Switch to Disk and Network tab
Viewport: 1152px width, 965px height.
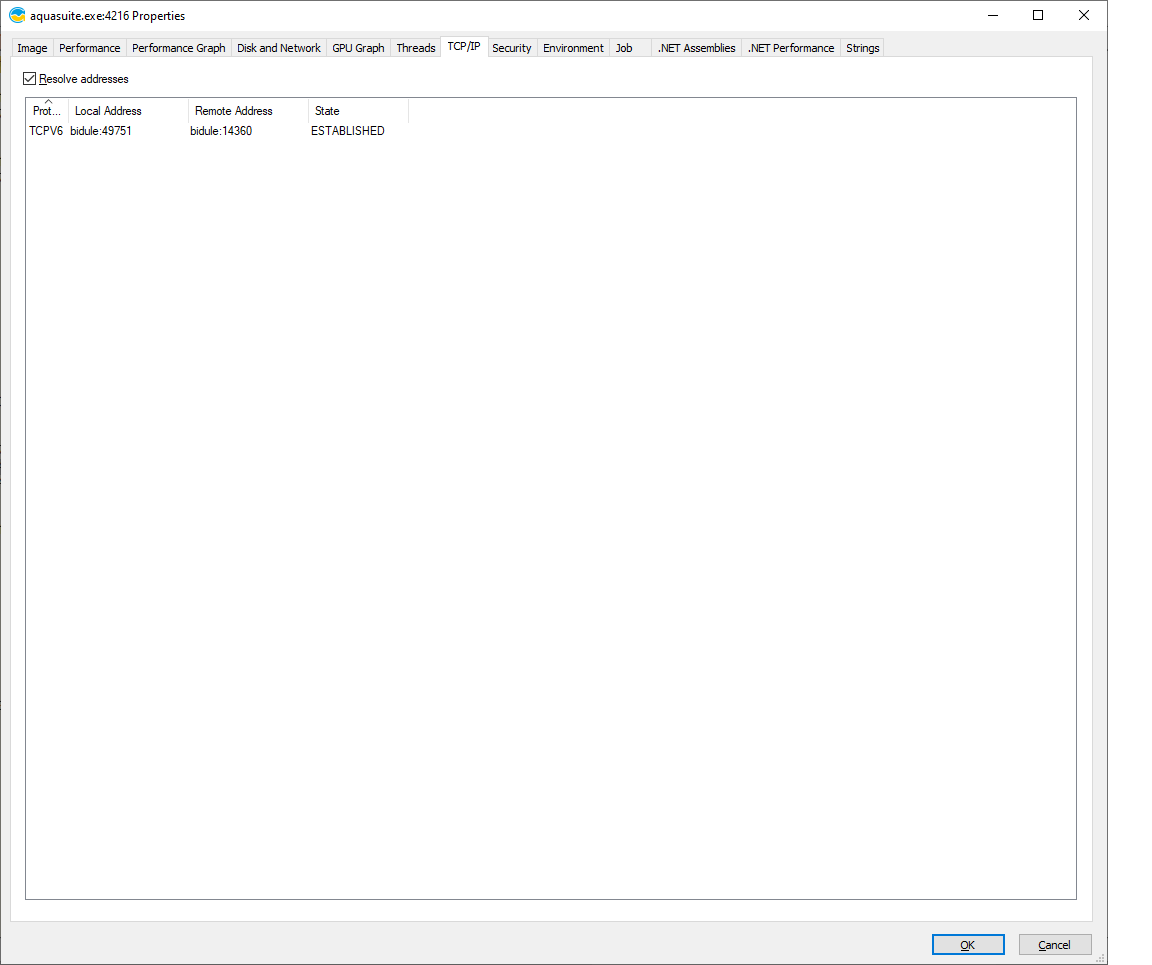point(278,48)
